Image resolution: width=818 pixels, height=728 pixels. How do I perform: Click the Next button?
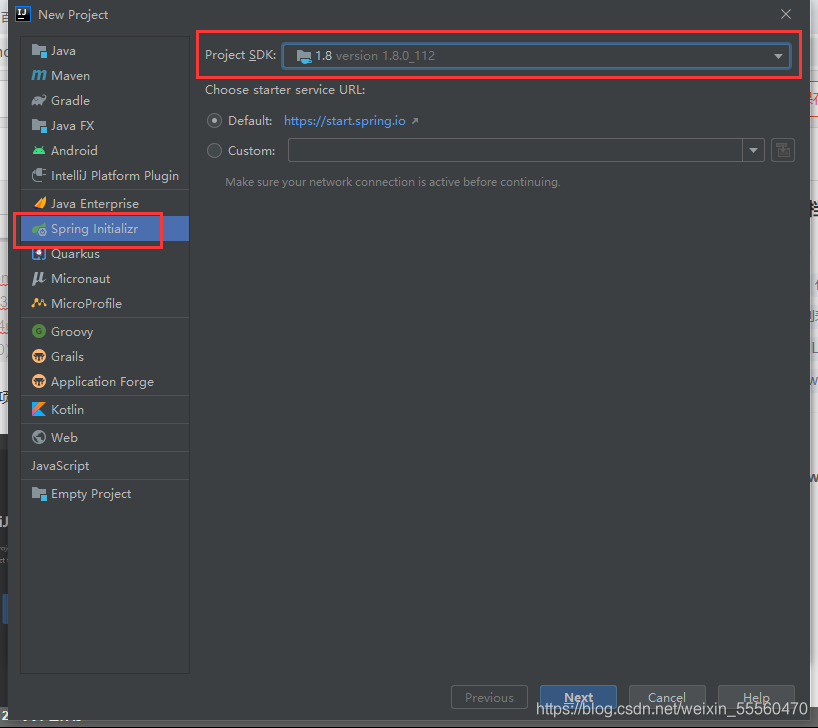point(578,697)
